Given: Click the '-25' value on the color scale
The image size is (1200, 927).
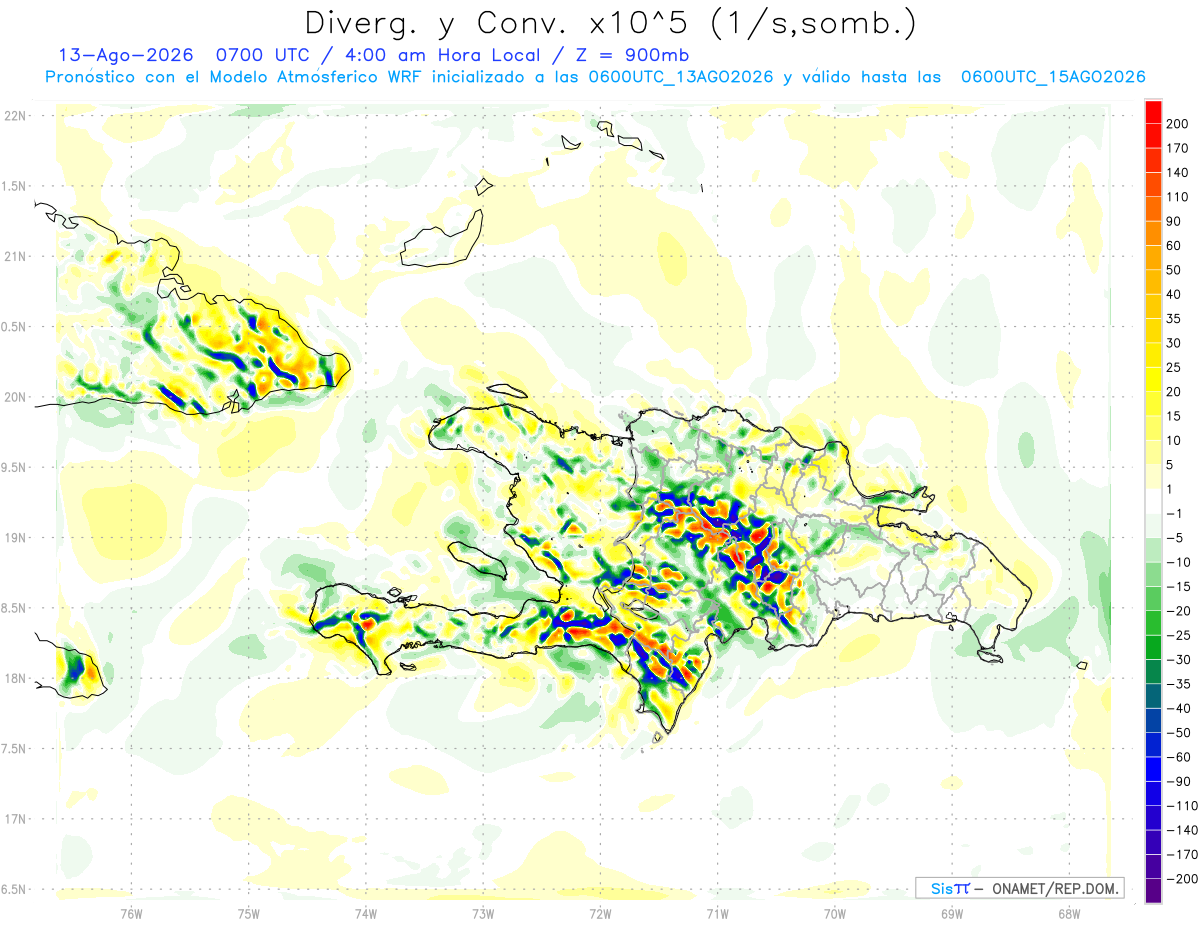Looking at the screenshot, I should click(x=1178, y=636).
